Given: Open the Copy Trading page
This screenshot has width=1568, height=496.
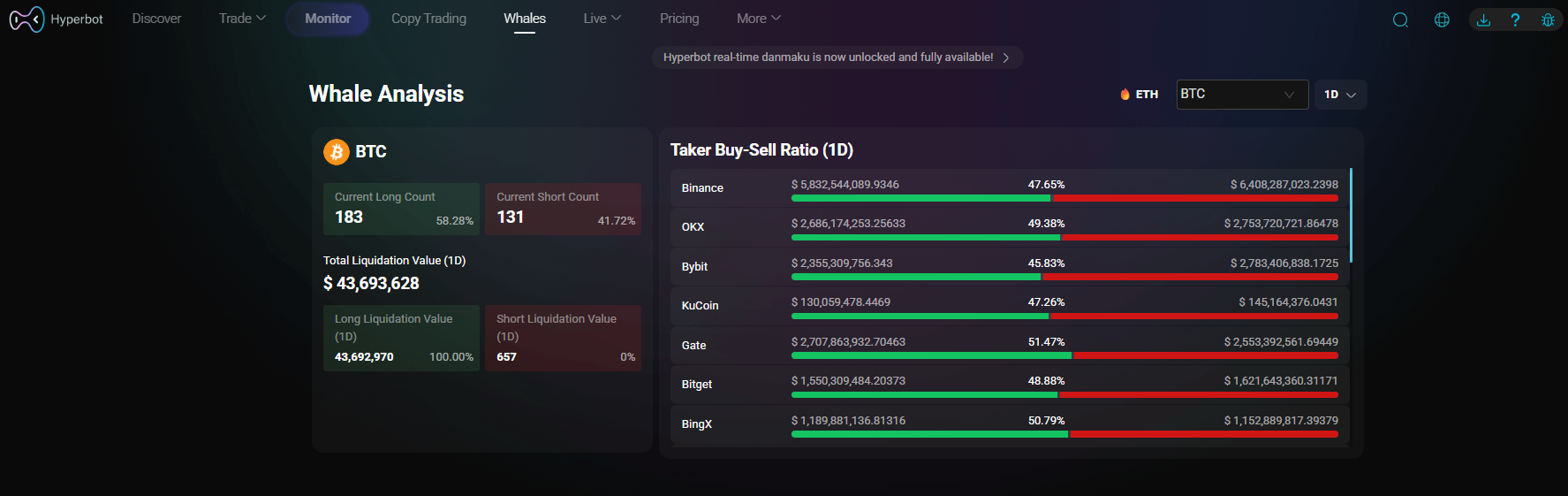Looking at the screenshot, I should [x=428, y=19].
